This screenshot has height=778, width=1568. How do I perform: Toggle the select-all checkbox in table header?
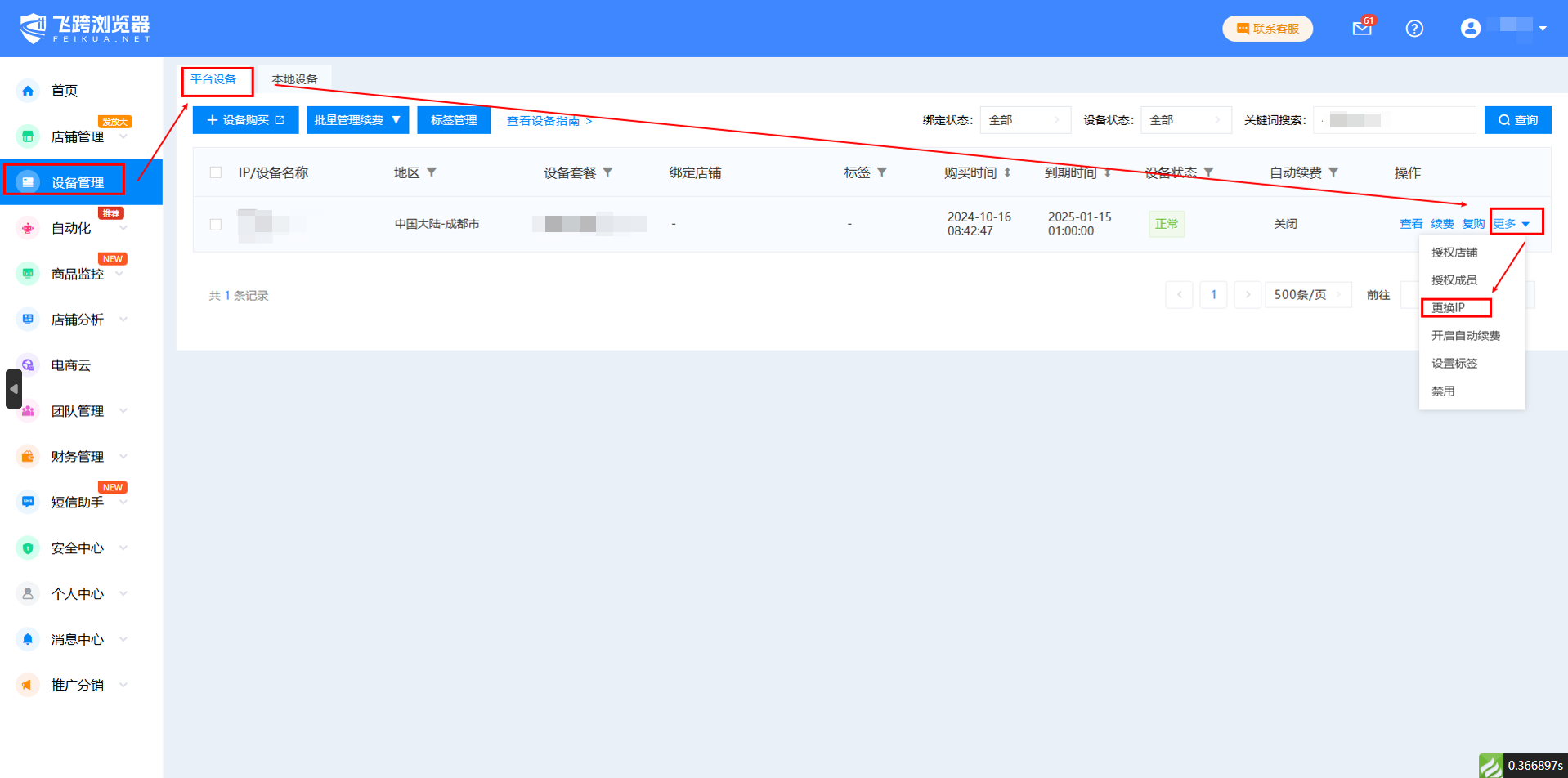pyautogui.click(x=216, y=172)
